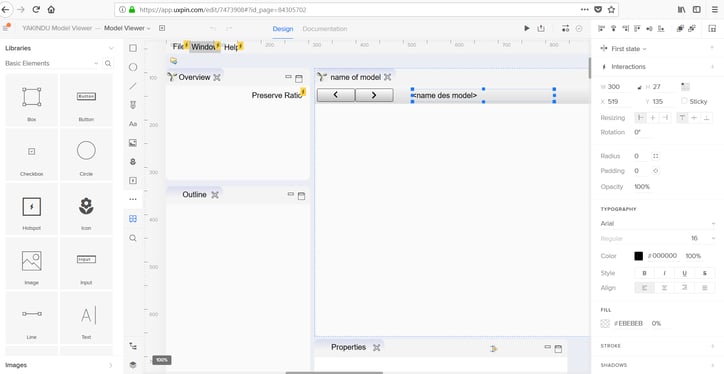Click the search icon in the Libraries panel
Image resolution: width=724 pixels, height=374 pixels.
(108, 63)
